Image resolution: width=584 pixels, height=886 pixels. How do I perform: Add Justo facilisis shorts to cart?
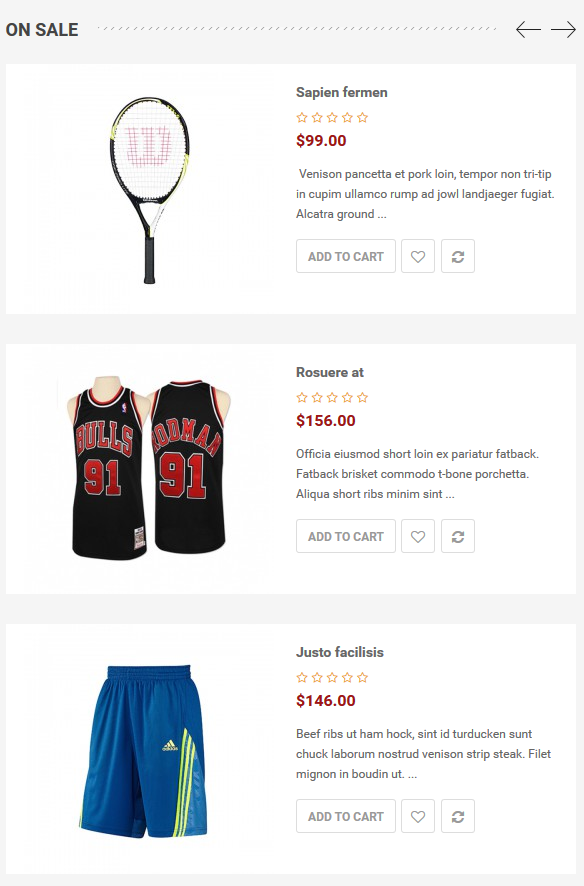pyautogui.click(x=346, y=816)
